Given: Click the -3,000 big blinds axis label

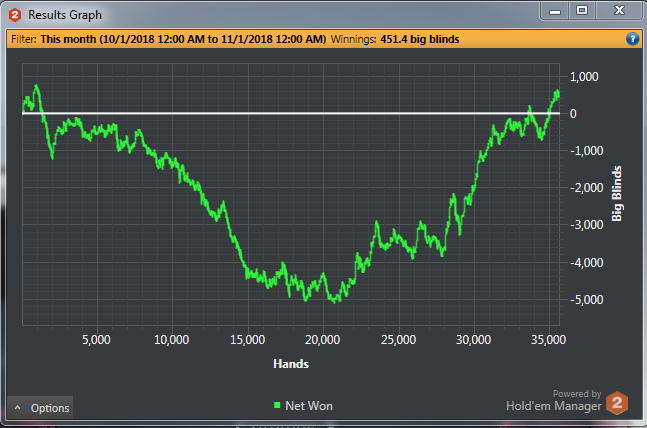Looking at the screenshot, I should click(x=586, y=225).
